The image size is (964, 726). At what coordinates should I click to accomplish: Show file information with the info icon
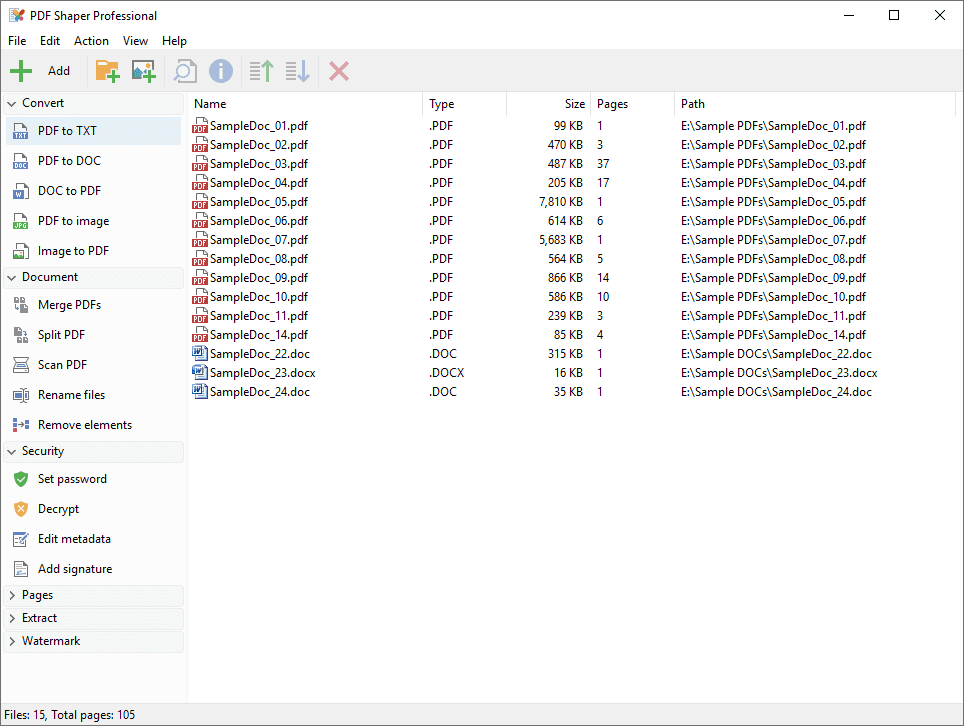click(221, 71)
